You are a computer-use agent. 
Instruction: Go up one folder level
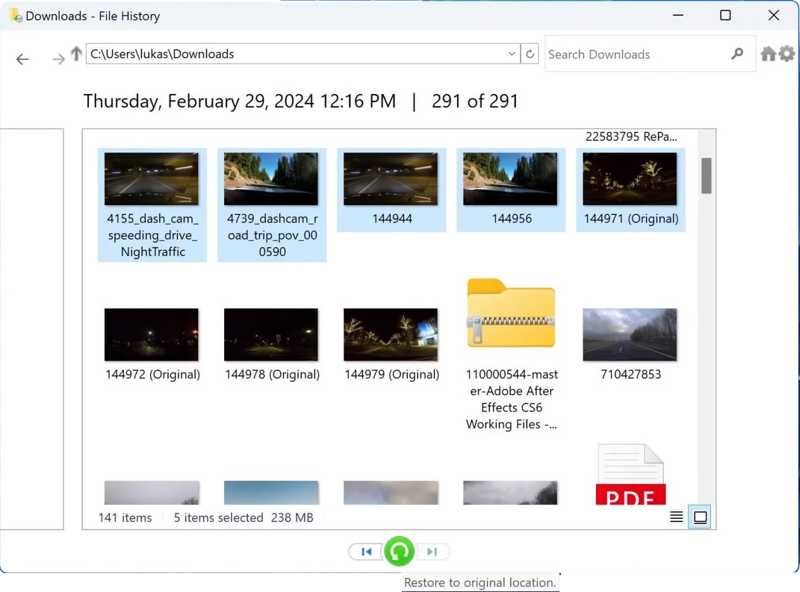(x=76, y=53)
